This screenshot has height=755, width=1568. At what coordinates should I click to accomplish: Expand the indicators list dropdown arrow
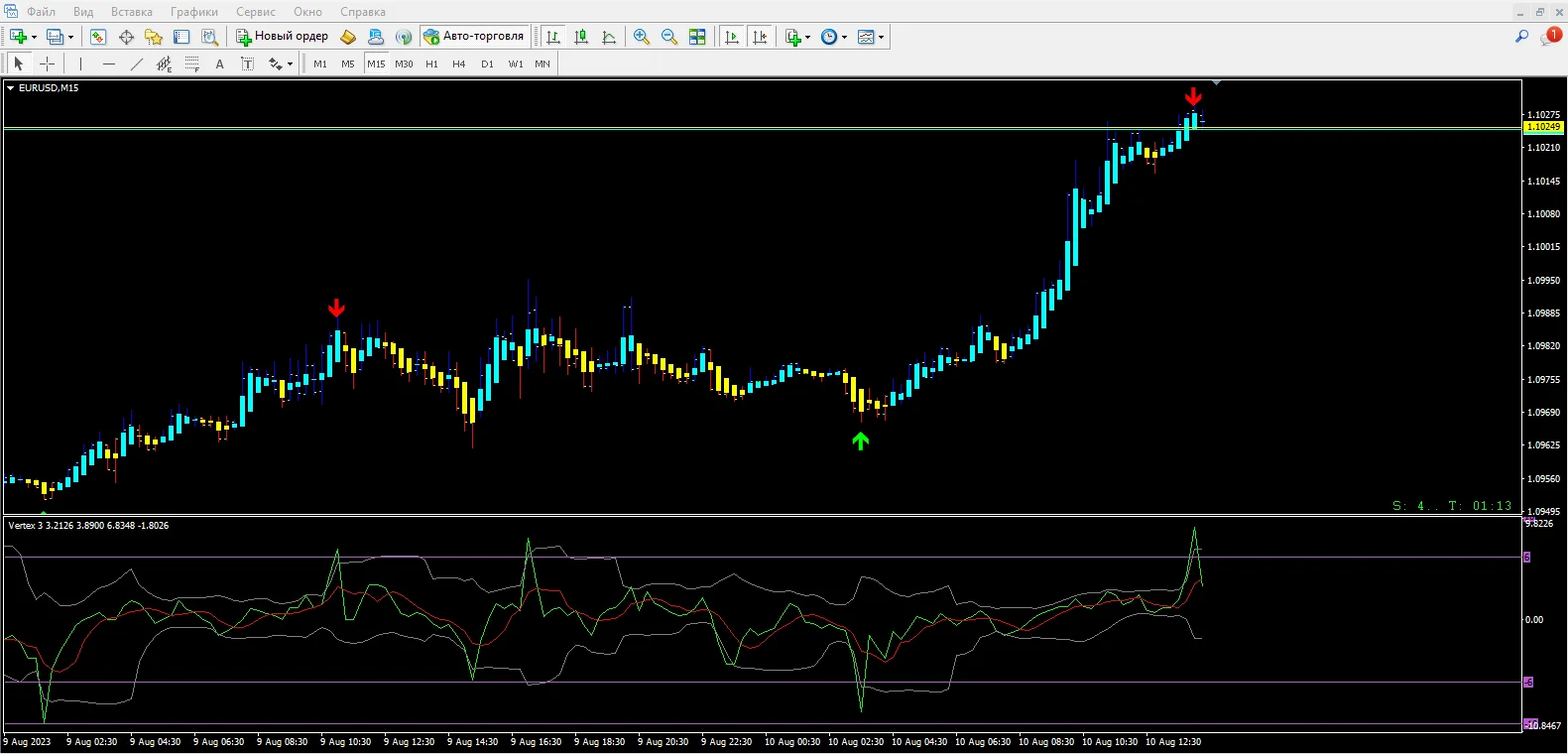(807, 38)
